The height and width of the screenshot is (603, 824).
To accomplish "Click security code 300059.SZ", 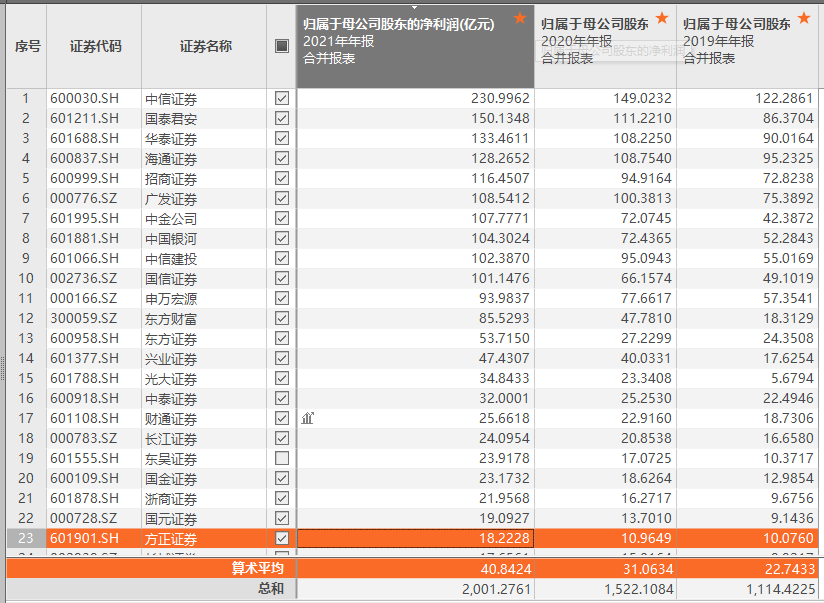I will (84, 318).
